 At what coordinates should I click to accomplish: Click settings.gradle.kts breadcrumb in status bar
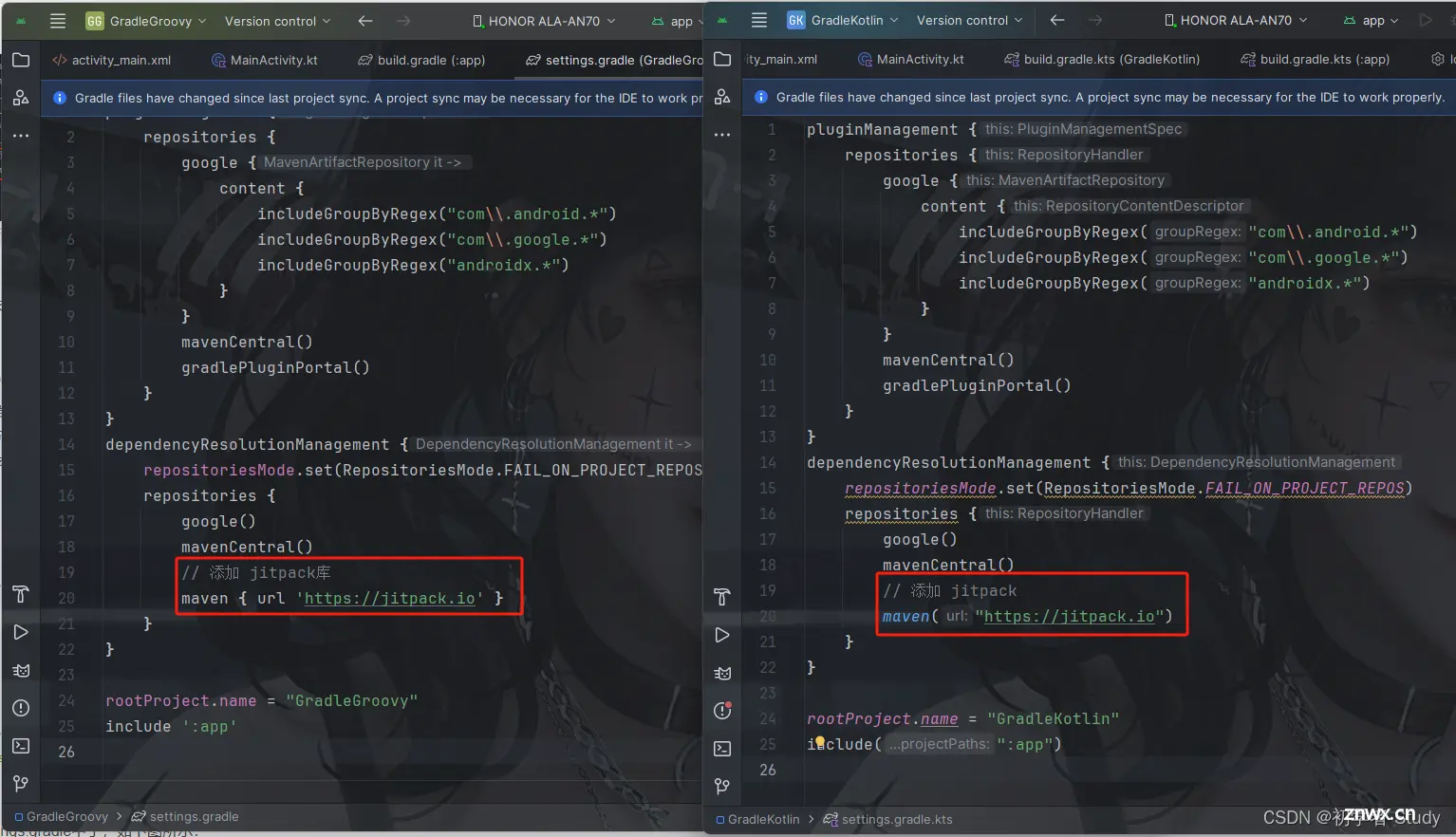[x=888, y=819]
